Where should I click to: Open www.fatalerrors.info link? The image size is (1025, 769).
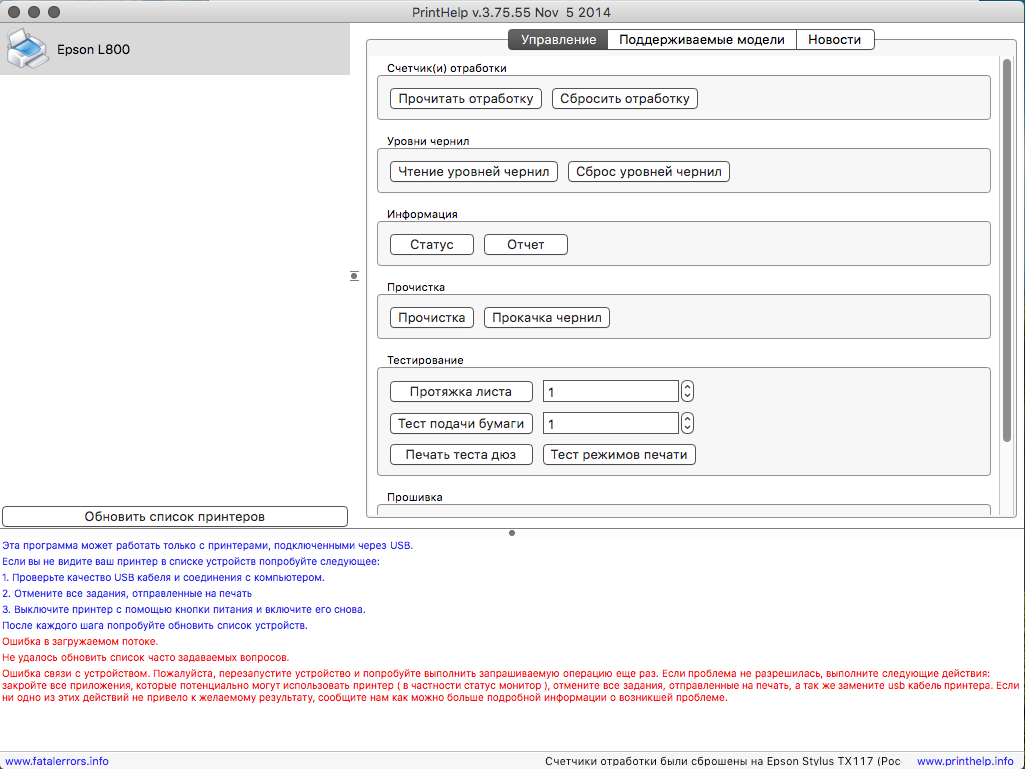click(57, 761)
